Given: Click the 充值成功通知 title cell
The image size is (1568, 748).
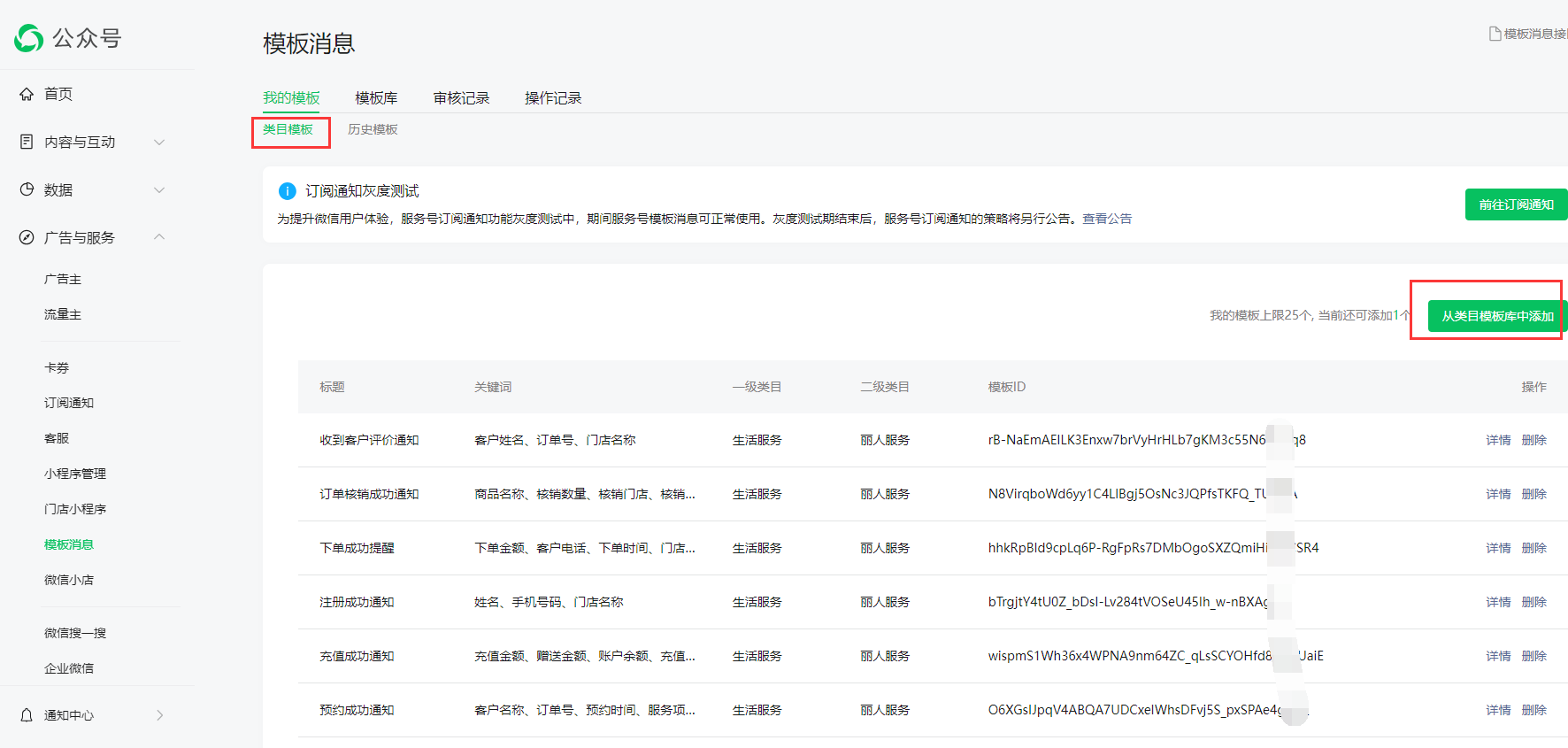Looking at the screenshot, I should 357,656.
